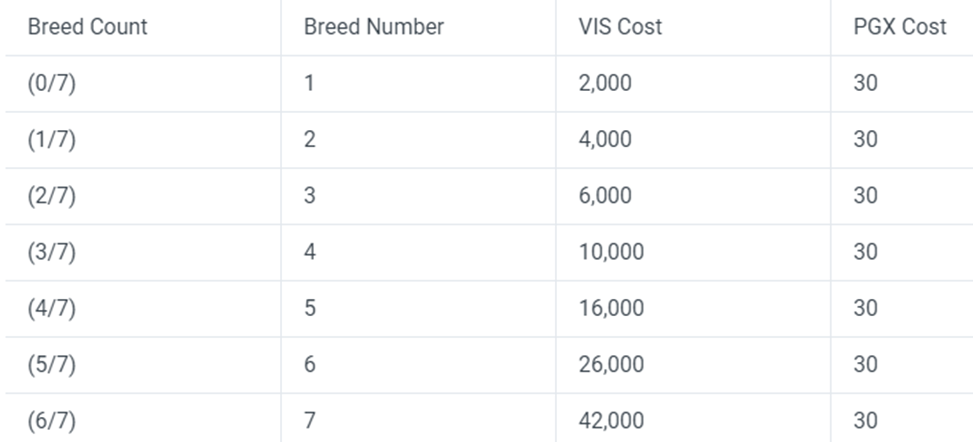Click the Breed Count column header

click(x=87, y=27)
